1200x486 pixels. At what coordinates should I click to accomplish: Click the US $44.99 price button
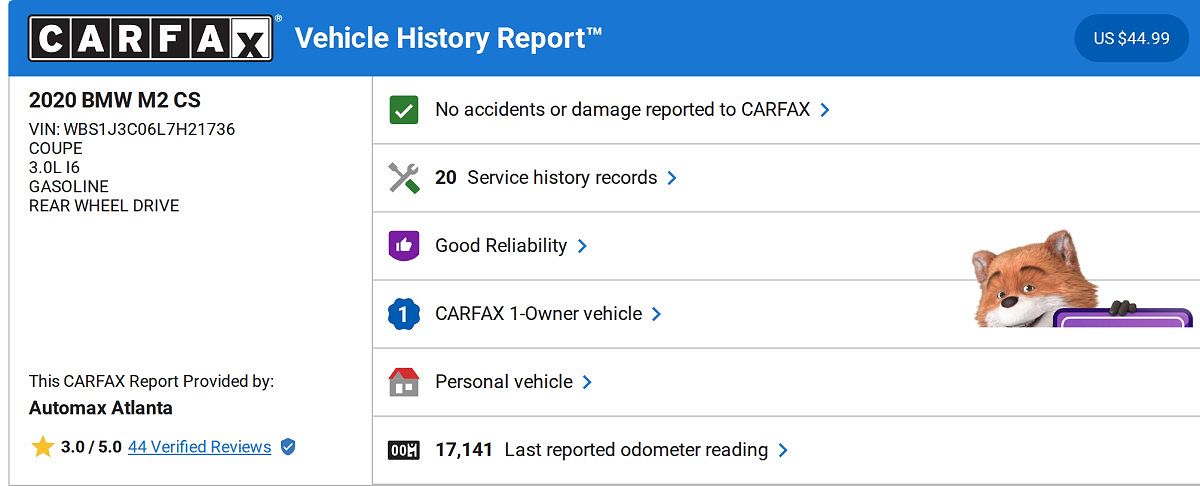click(1131, 38)
